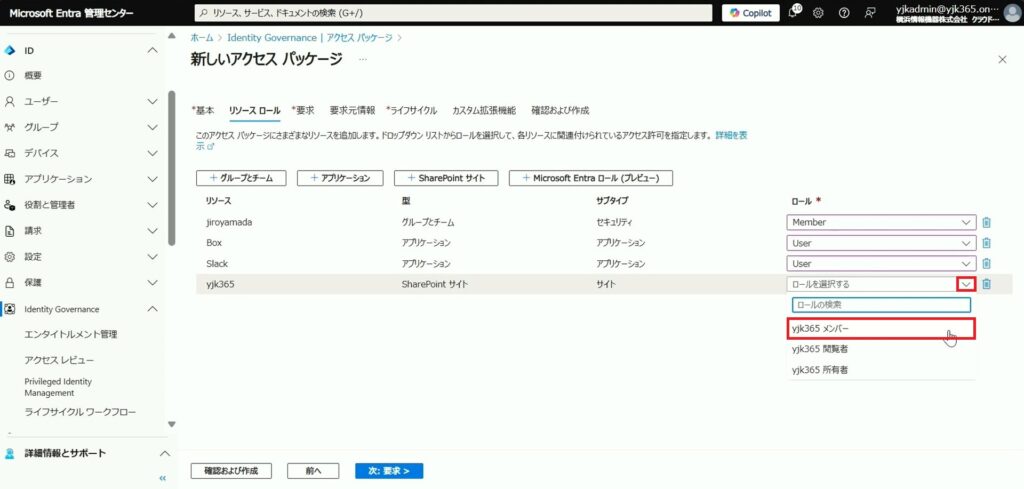1024x489 pixels.
Task: Focus the resource search box
Action: click(453, 13)
